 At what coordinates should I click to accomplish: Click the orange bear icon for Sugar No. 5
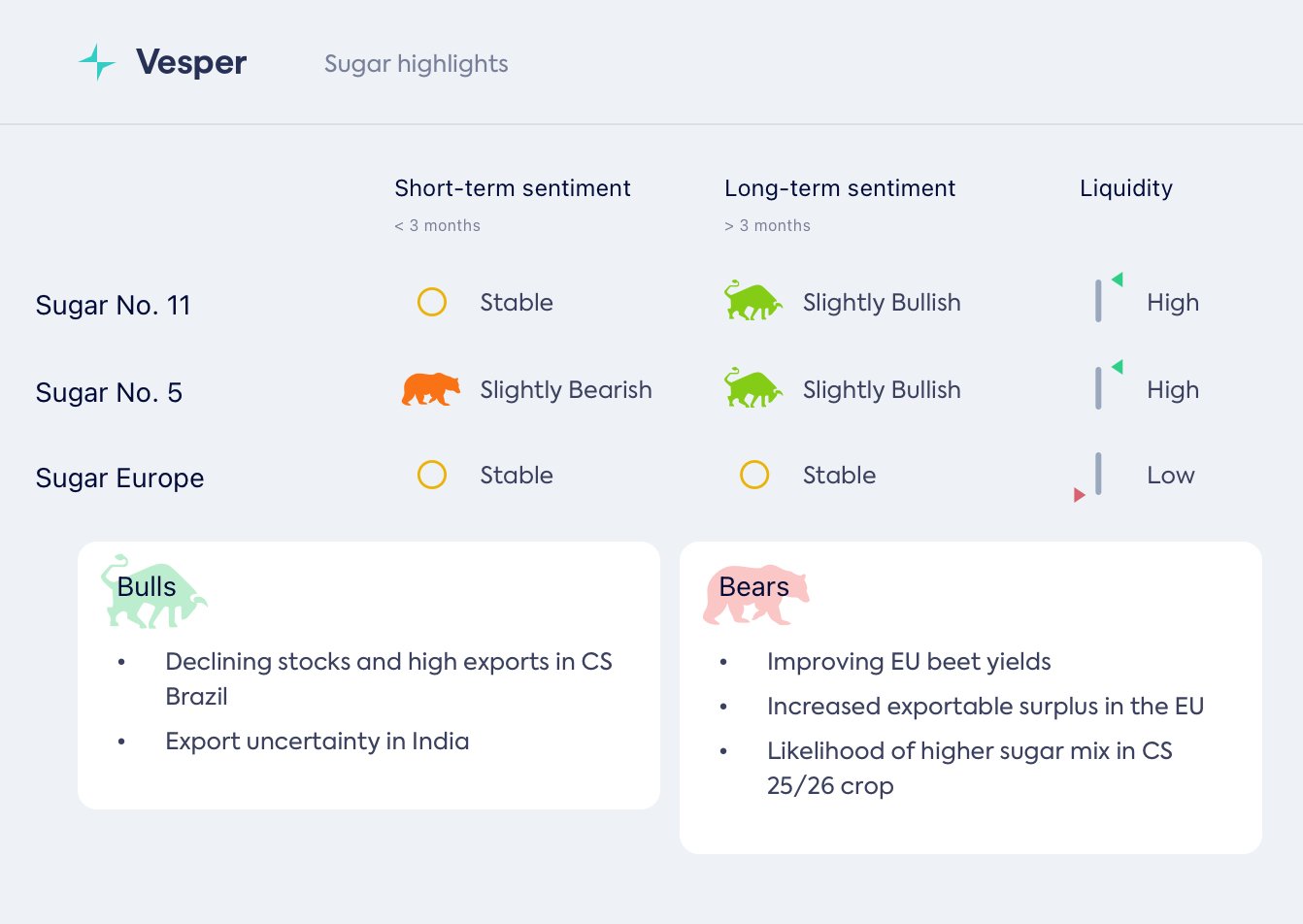(430, 389)
